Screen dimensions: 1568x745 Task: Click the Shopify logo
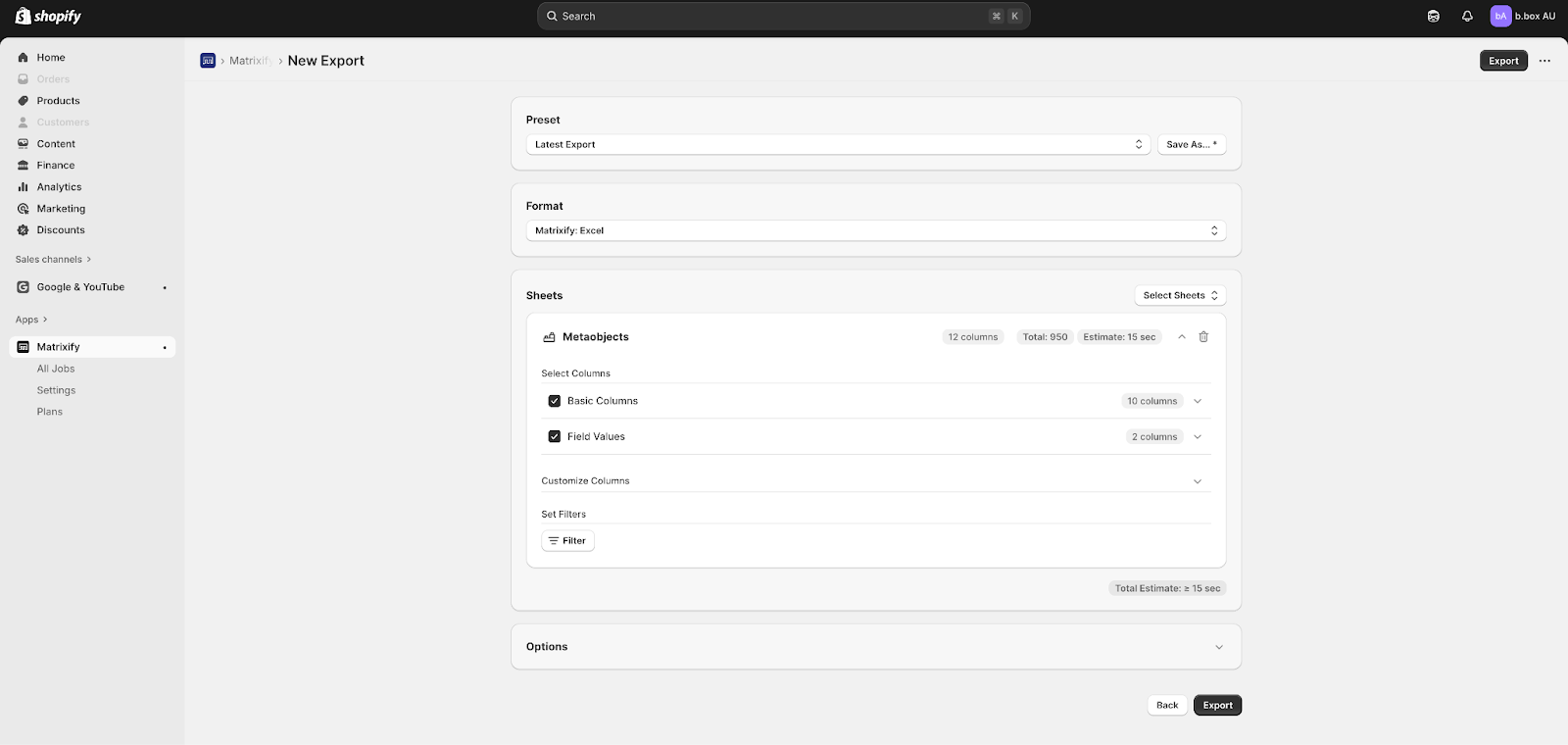pos(48,16)
